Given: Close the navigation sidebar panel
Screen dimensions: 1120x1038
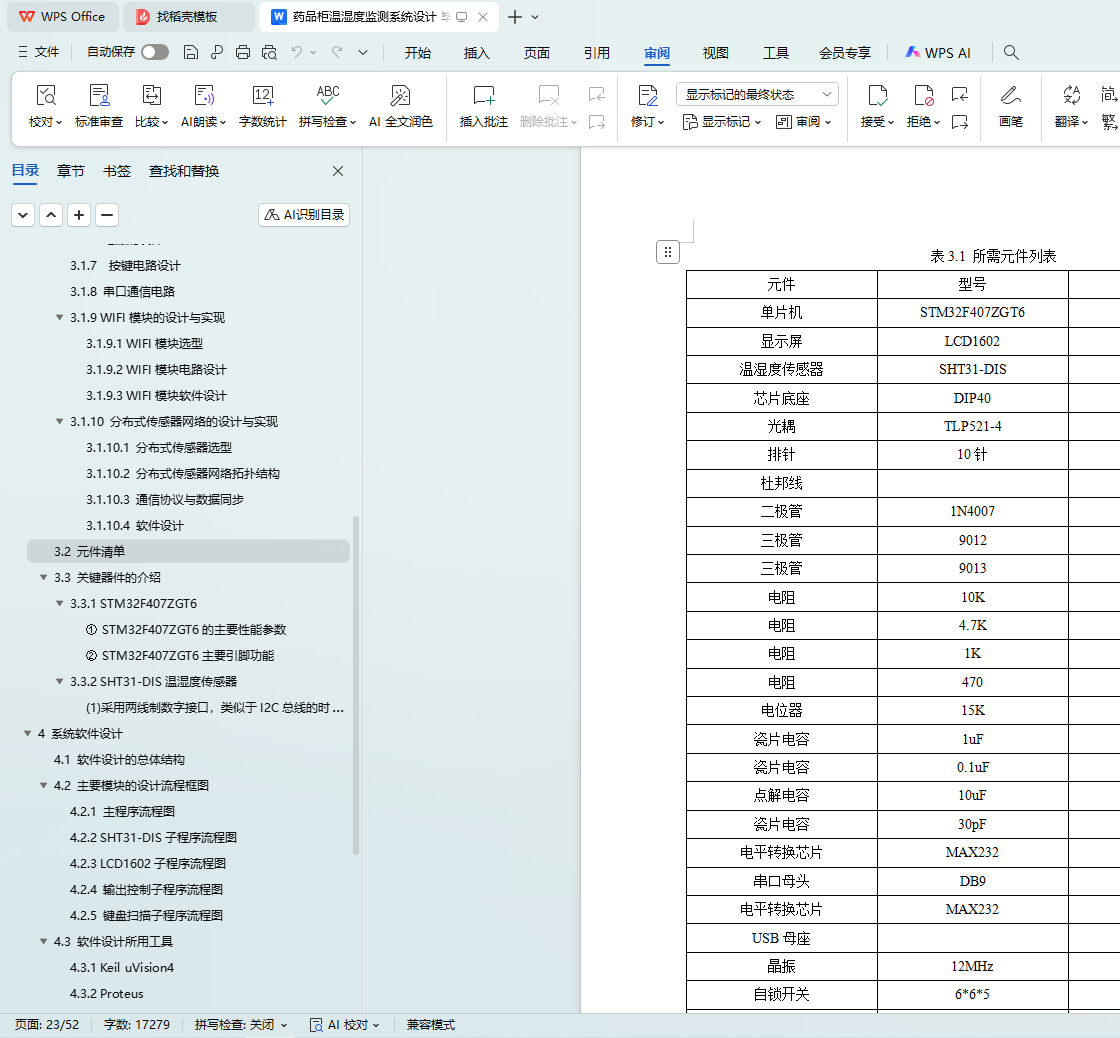Looking at the screenshot, I should tap(338, 171).
